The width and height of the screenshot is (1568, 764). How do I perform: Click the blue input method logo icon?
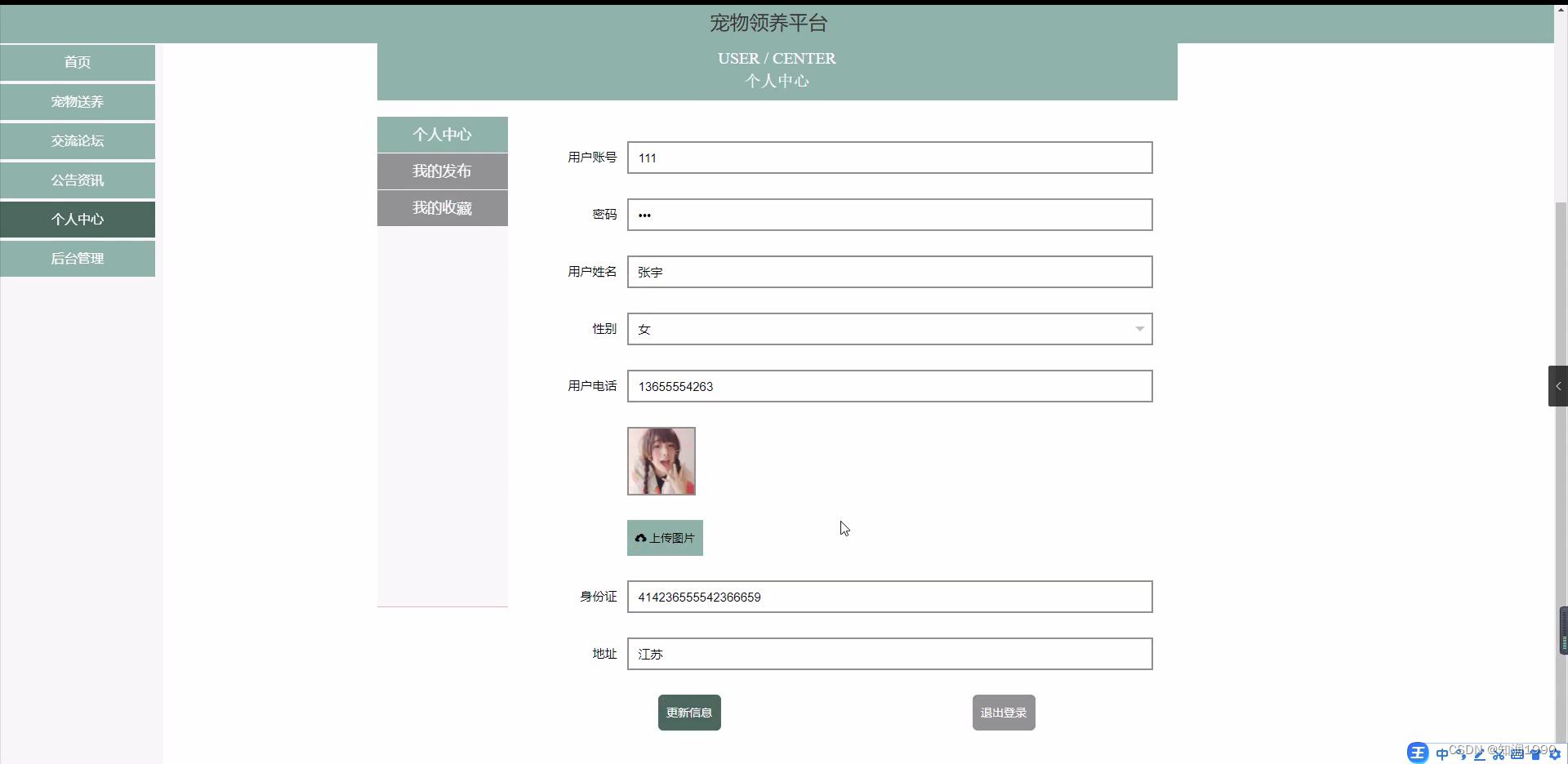1419,753
